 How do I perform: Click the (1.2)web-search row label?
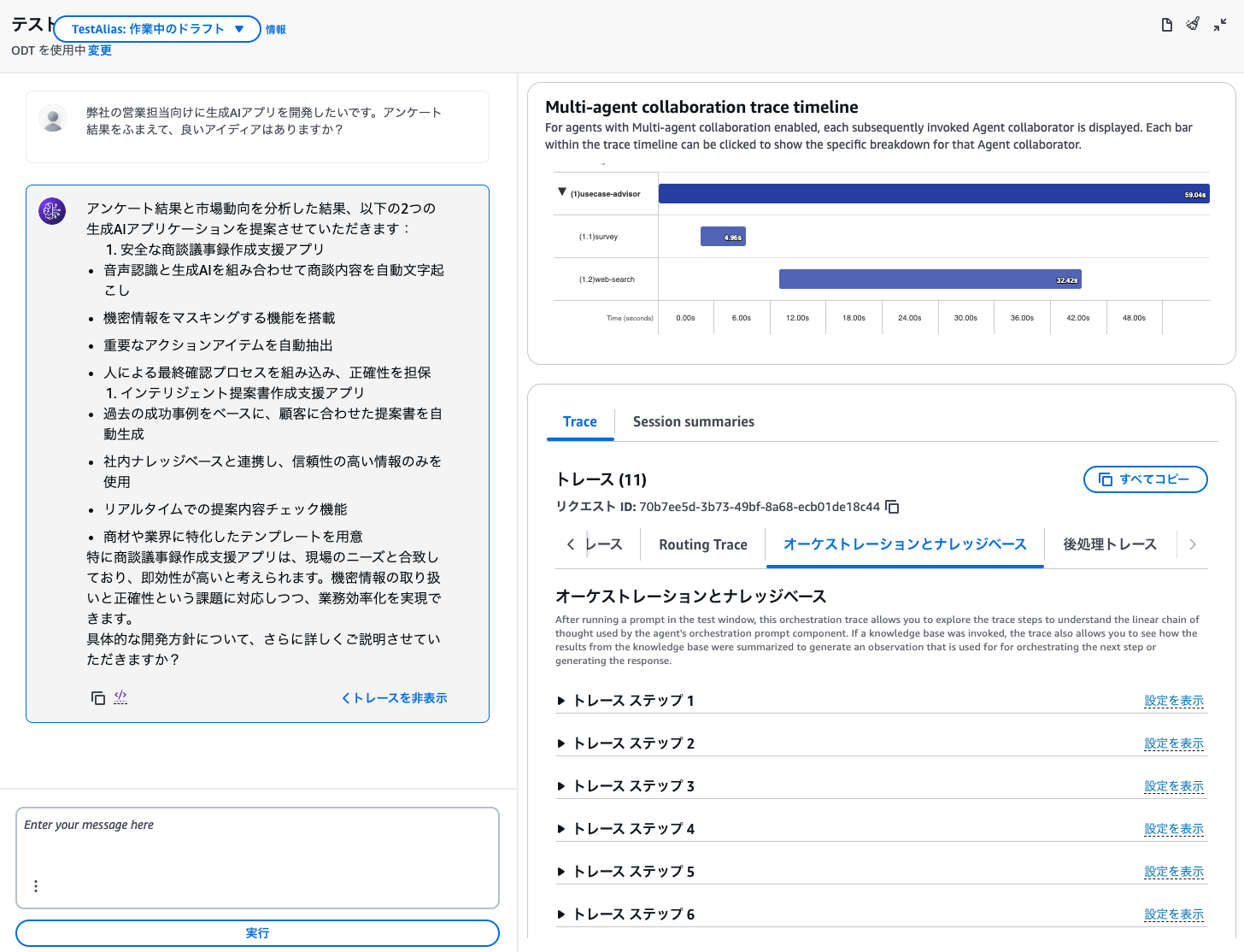[607, 279]
